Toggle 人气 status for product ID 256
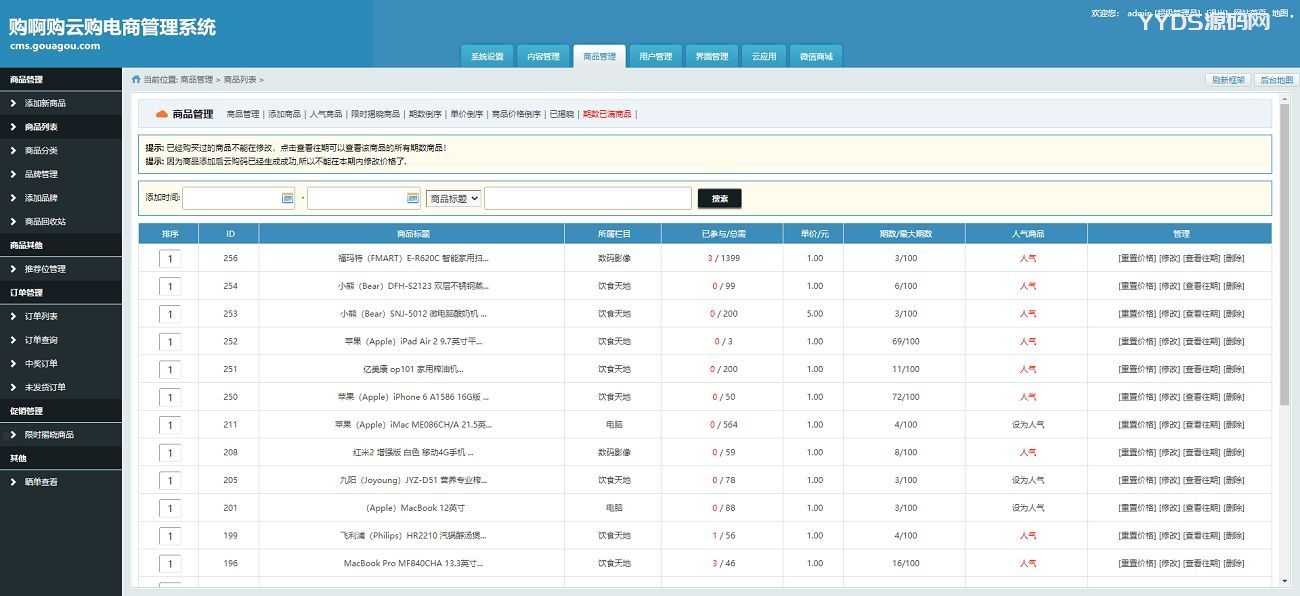 pos(1027,258)
